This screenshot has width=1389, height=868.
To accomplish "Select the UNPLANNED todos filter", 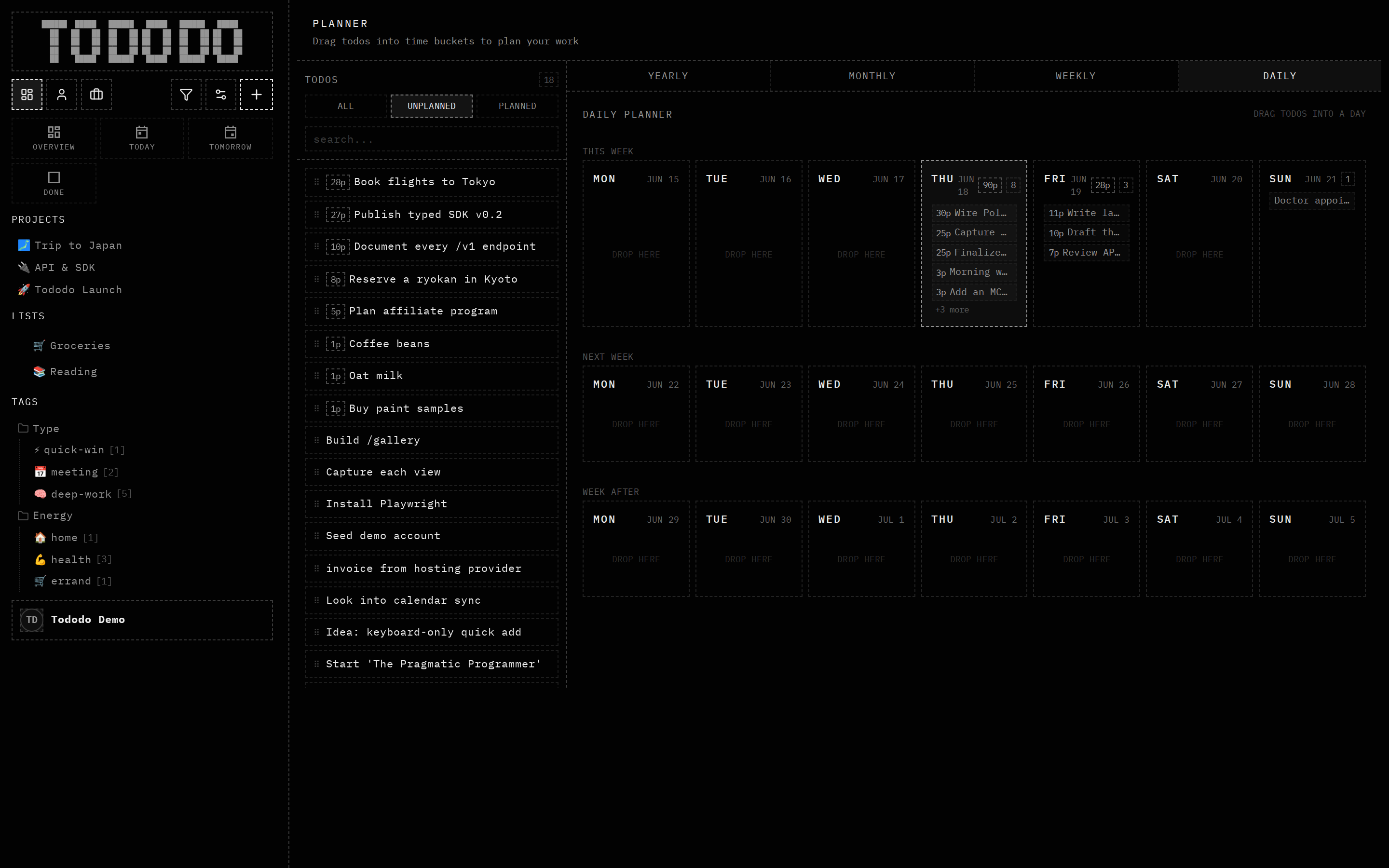I will pos(432,106).
